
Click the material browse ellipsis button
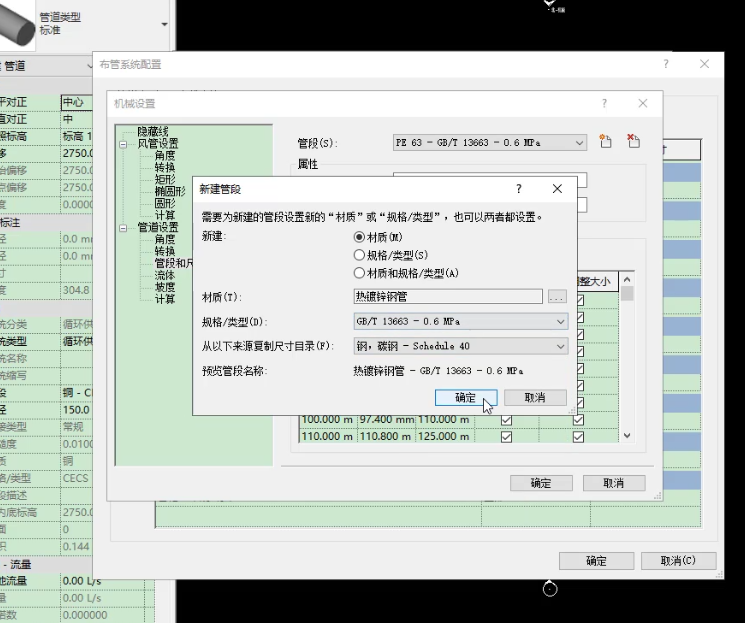[x=557, y=297]
